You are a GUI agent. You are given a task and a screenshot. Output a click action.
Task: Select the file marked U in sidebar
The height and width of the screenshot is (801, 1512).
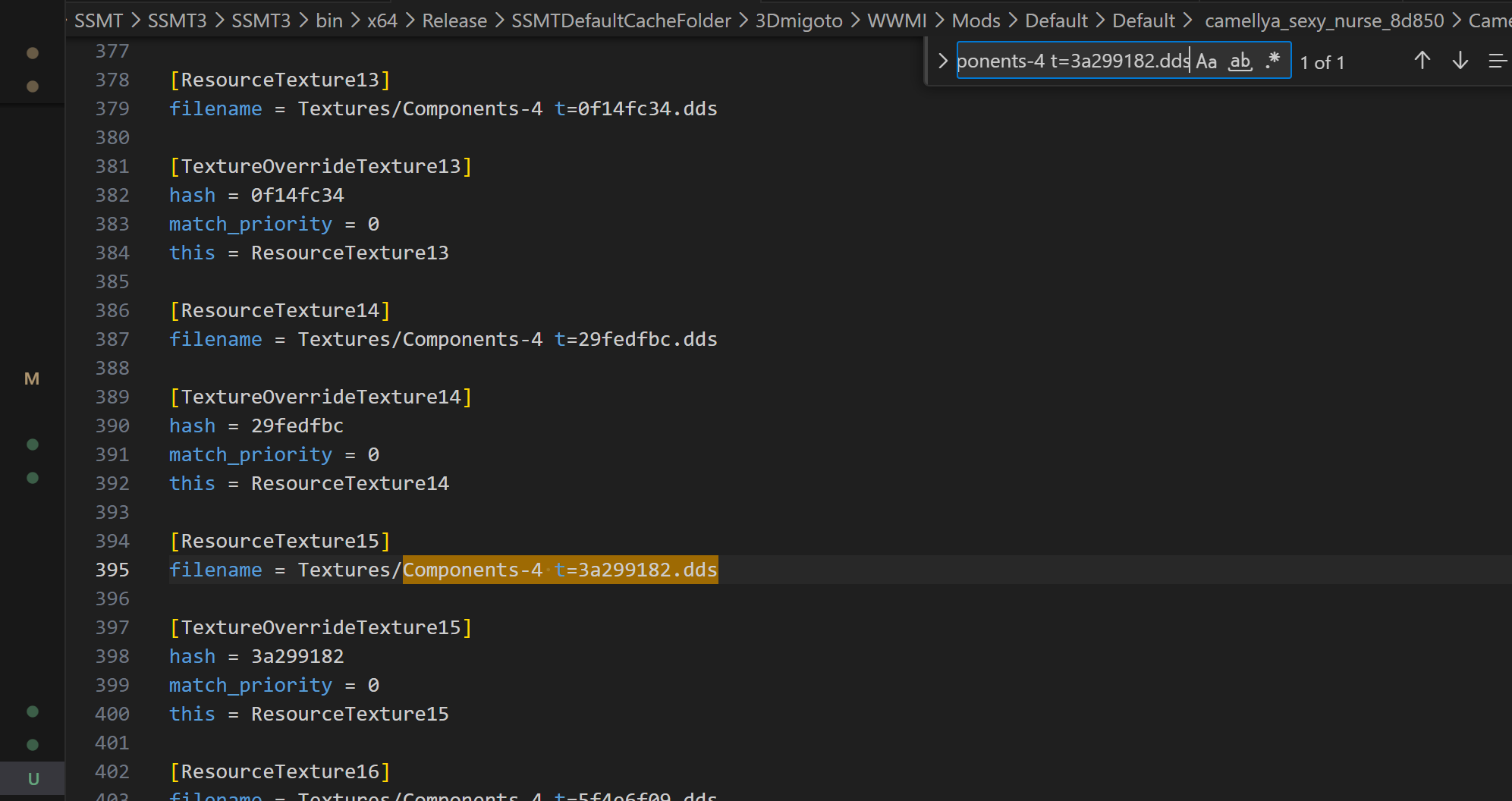pos(33,779)
